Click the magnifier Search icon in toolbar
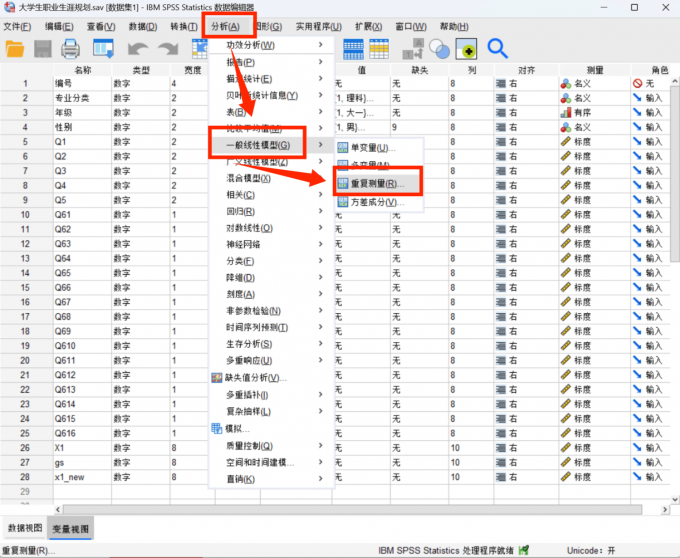The image size is (680, 558). 497,48
